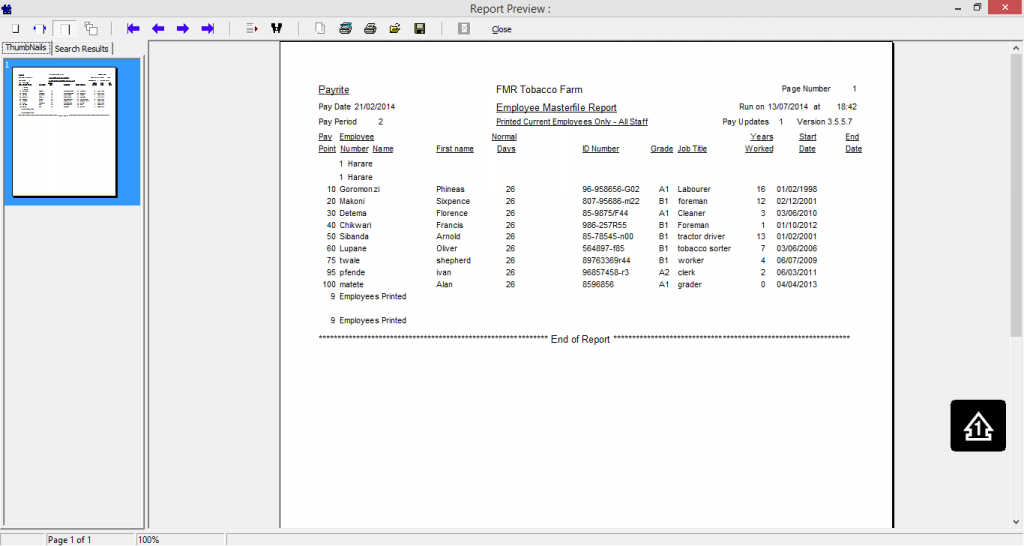Click 'Printed Current Employees Only - All Staff'
The height and width of the screenshot is (546, 1024).
click(572, 121)
